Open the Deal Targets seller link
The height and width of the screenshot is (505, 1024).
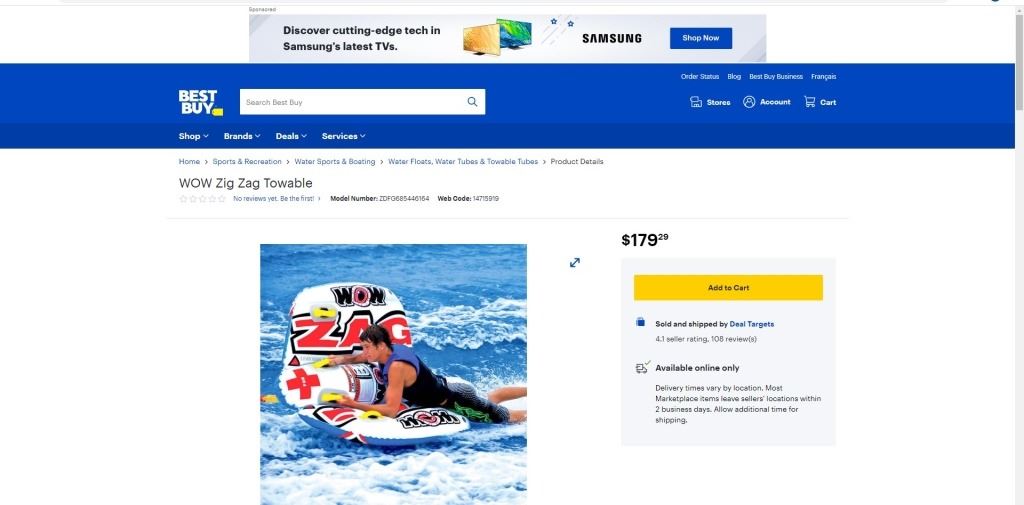752,324
